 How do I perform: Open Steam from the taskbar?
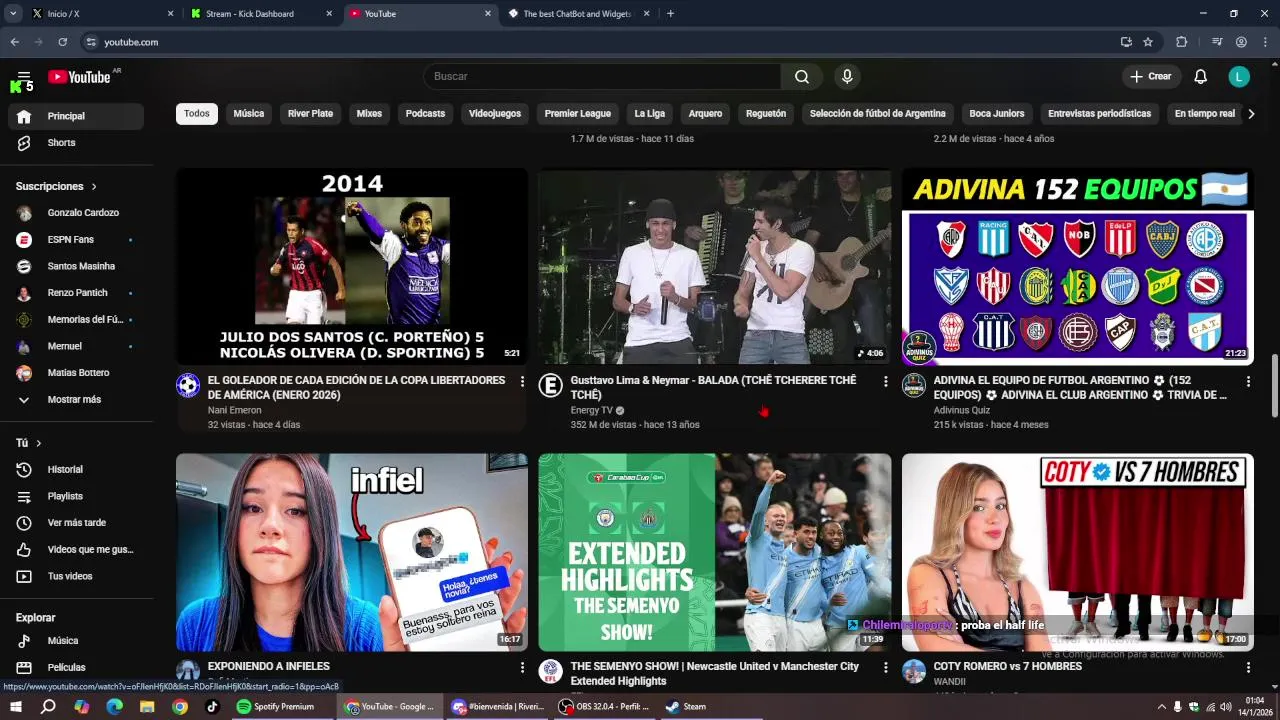687,707
